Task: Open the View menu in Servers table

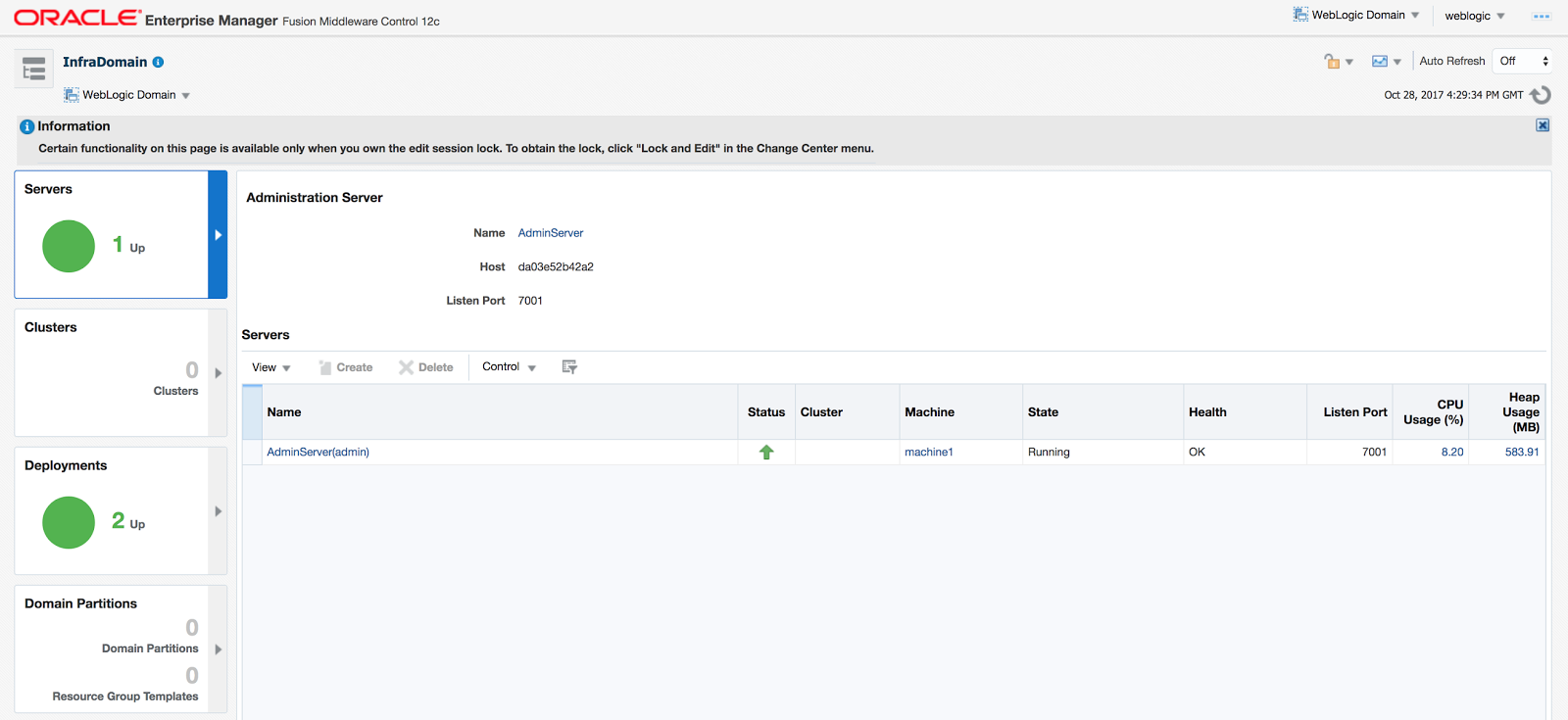Action: tap(270, 367)
